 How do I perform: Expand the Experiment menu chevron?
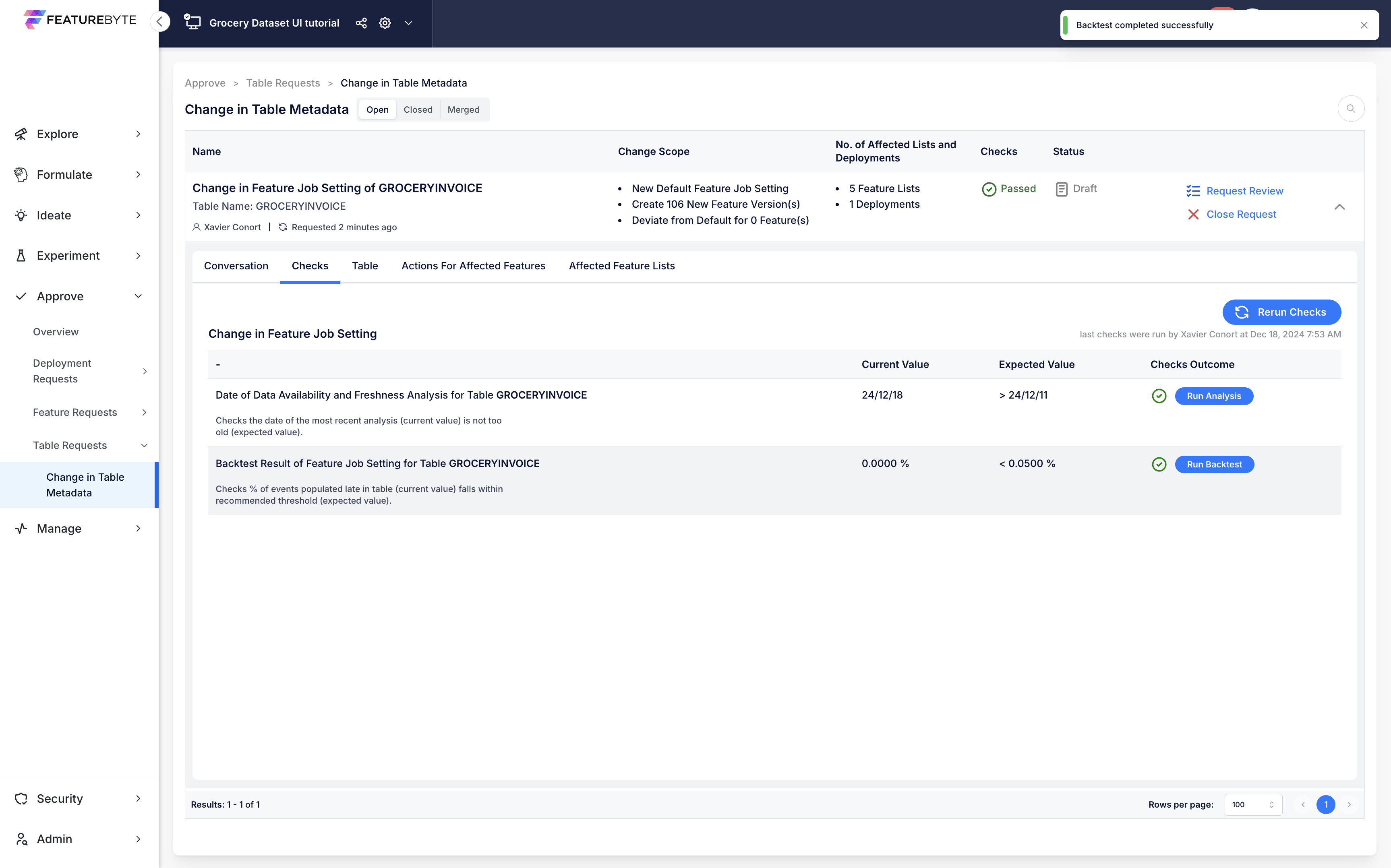(x=139, y=256)
